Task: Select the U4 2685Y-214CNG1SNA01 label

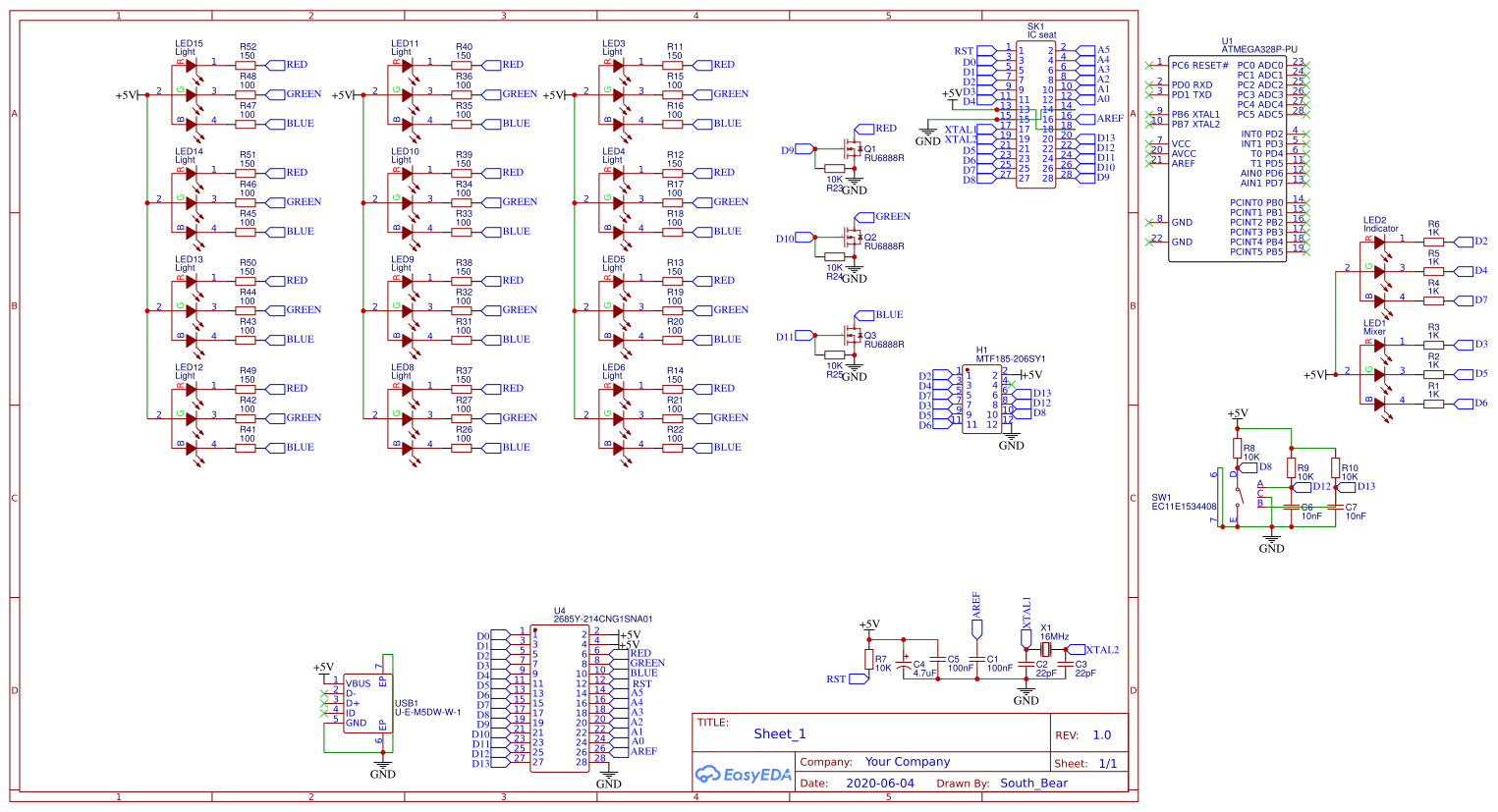Action: click(x=602, y=615)
